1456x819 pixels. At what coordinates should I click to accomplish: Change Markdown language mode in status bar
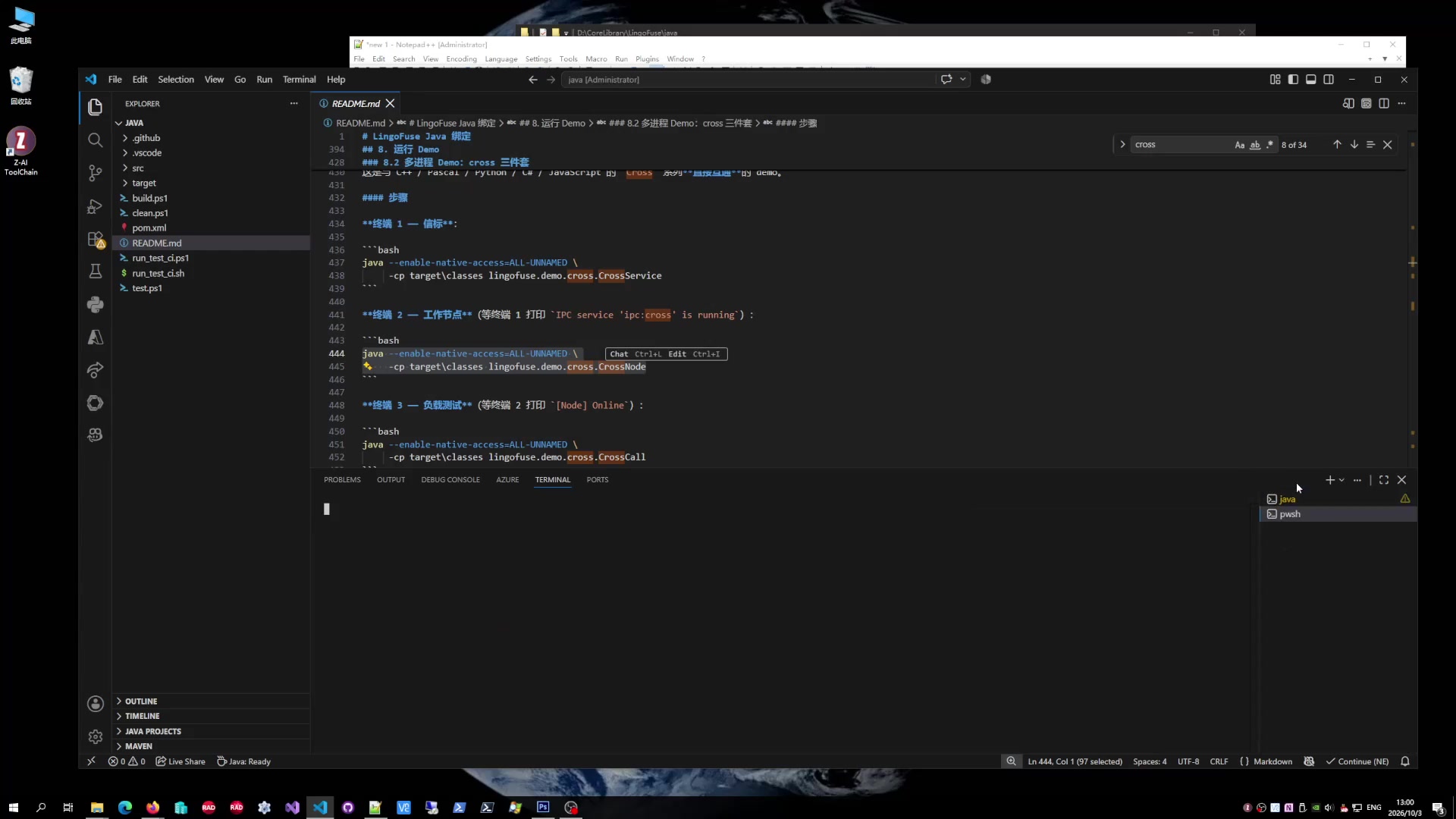1272,761
